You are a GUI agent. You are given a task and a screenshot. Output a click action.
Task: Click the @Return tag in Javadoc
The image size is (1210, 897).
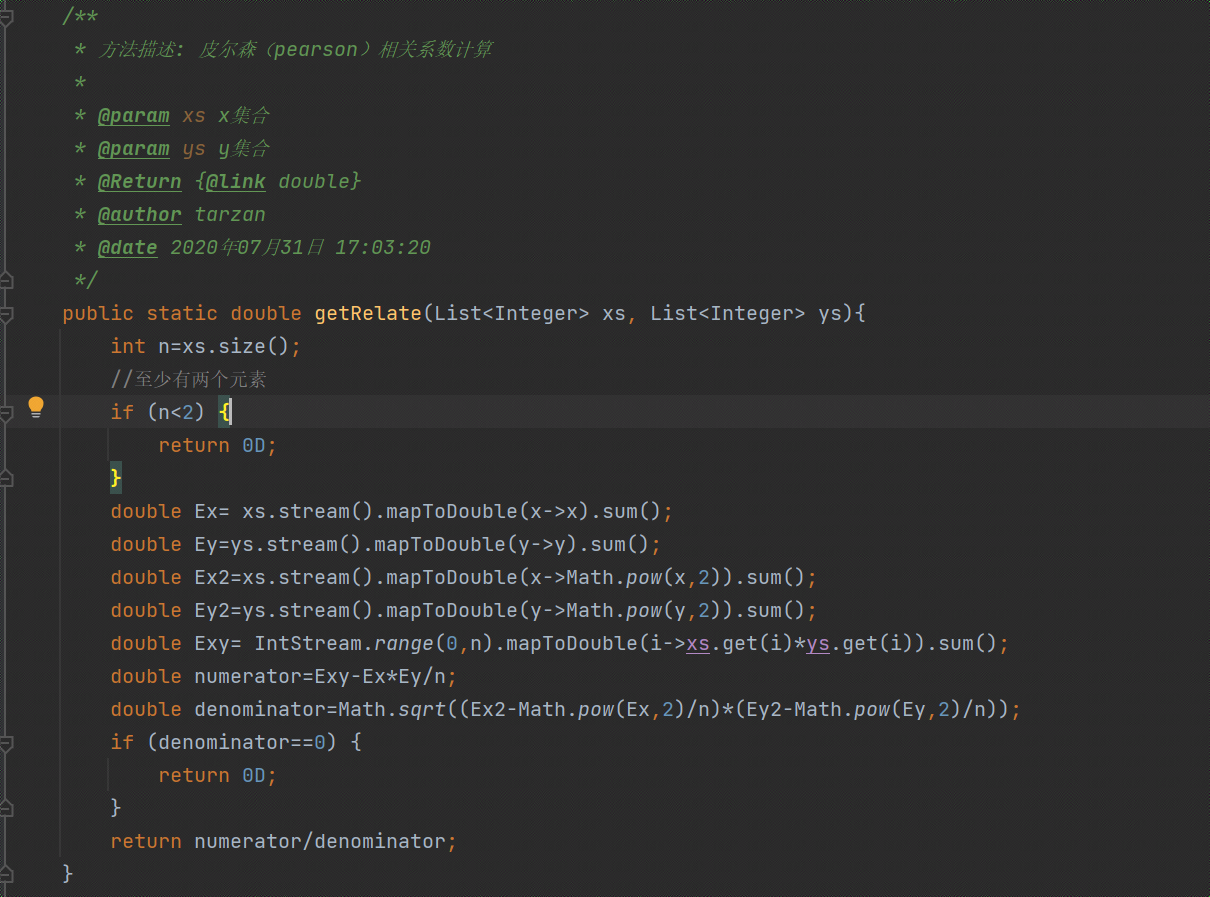139,182
